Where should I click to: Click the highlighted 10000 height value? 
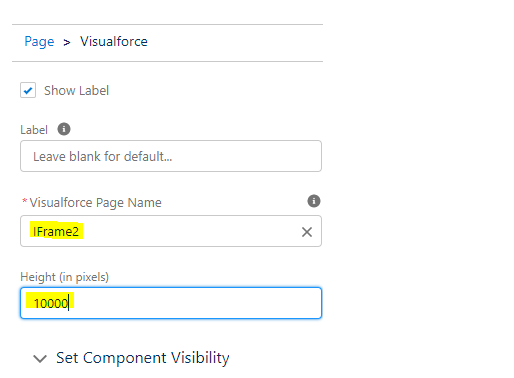pyautogui.click(x=50, y=303)
